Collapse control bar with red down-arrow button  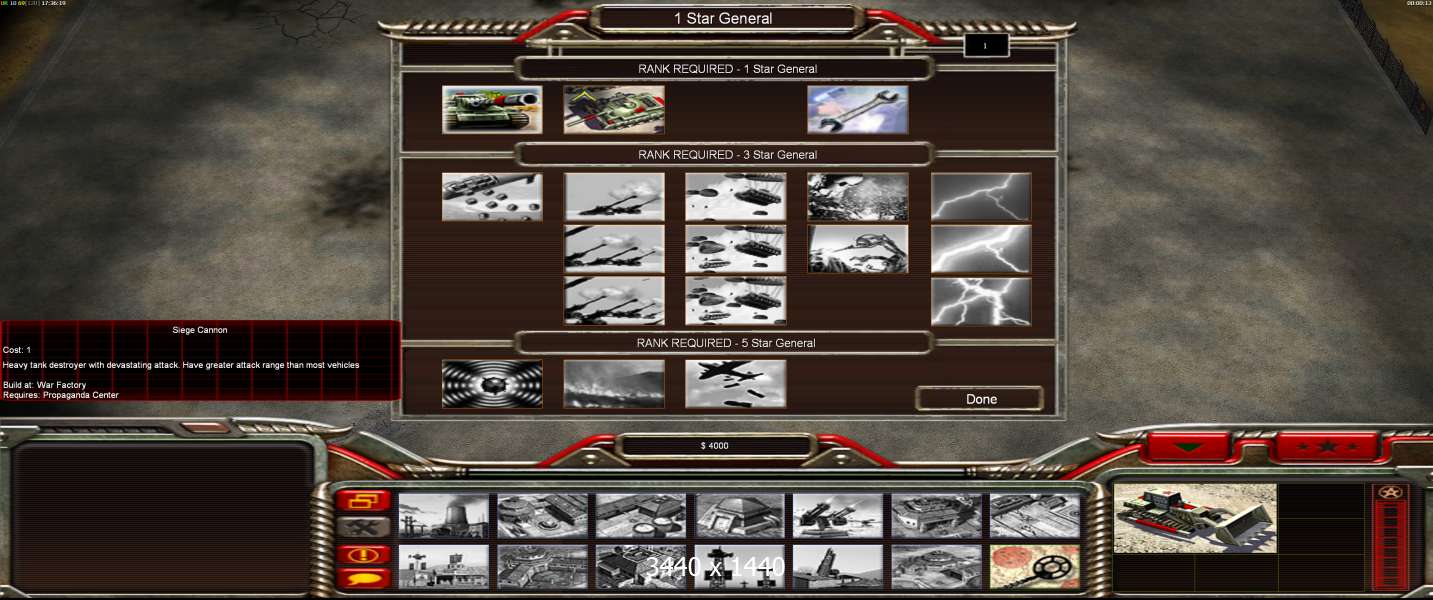(x=1188, y=447)
